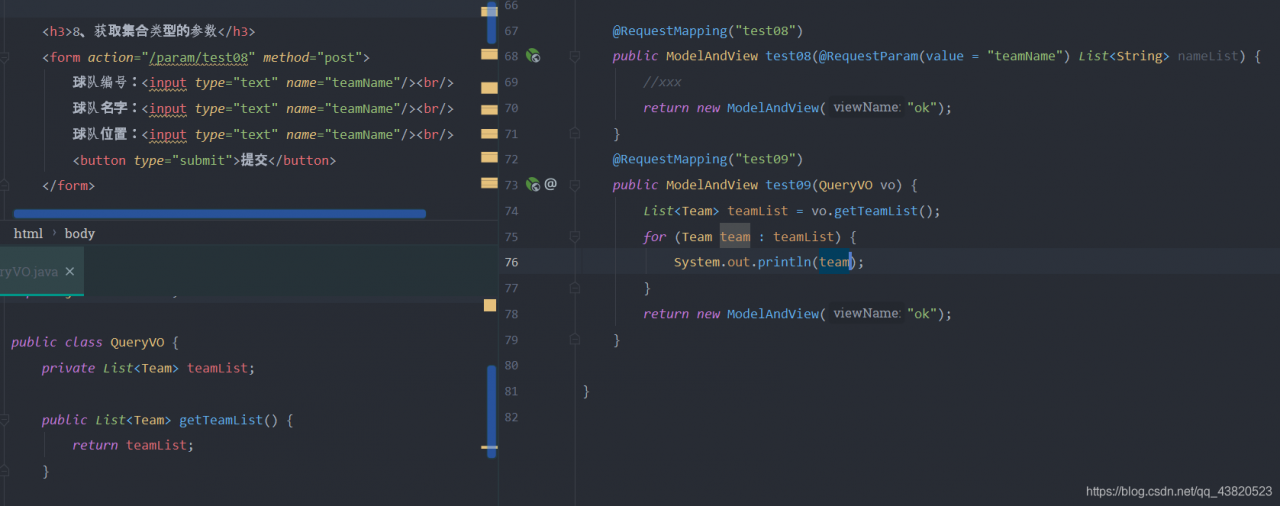Select the html breadcrumb item
Screen dimensions: 1280x506
[x=28, y=233]
